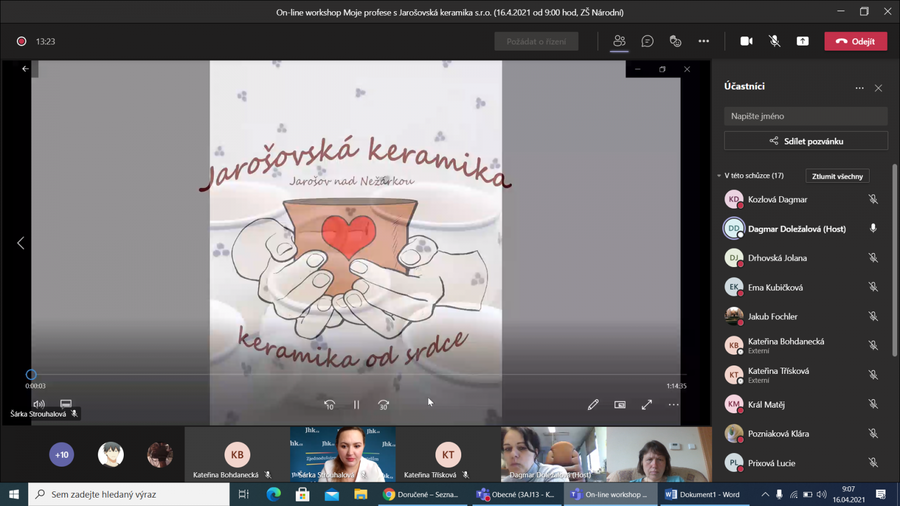The width and height of the screenshot is (900, 506).
Task: Expand the video to full screen
Action: tap(647, 405)
